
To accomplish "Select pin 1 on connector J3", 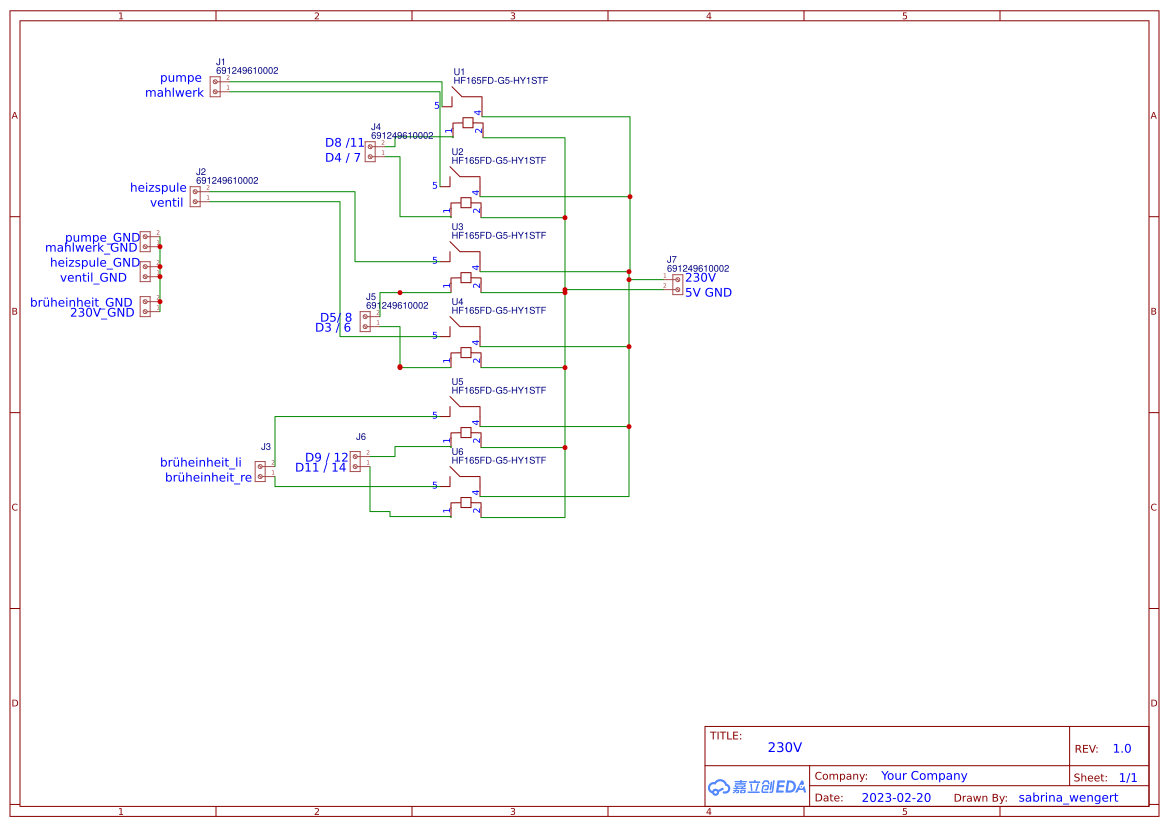I will pyautogui.click(x=260, y=474).
